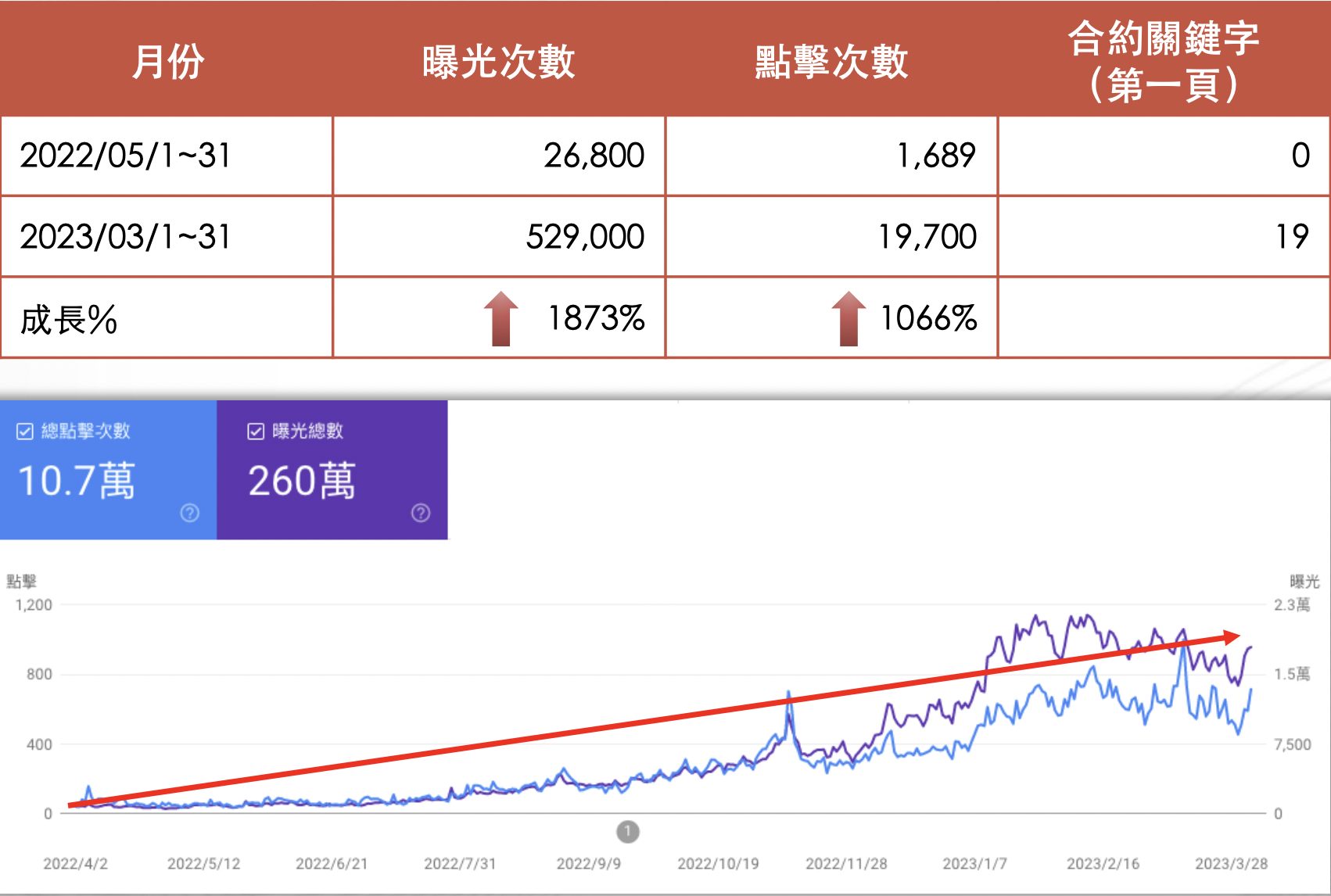Click the up arrow beside 1066%
The width and height of the screenshot is (1331, 896).
point(848,318)
